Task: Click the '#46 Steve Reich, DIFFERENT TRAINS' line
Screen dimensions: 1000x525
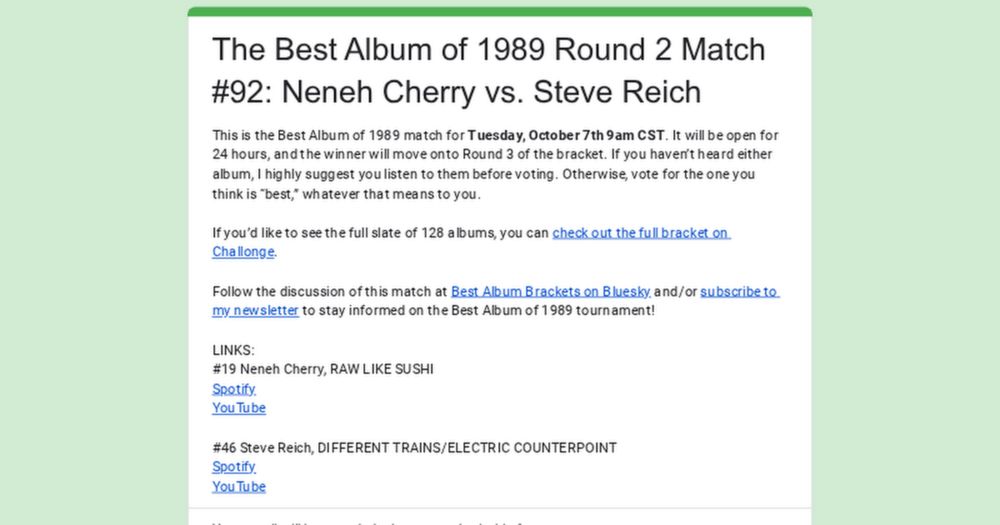Action: [x=413, y=448]
